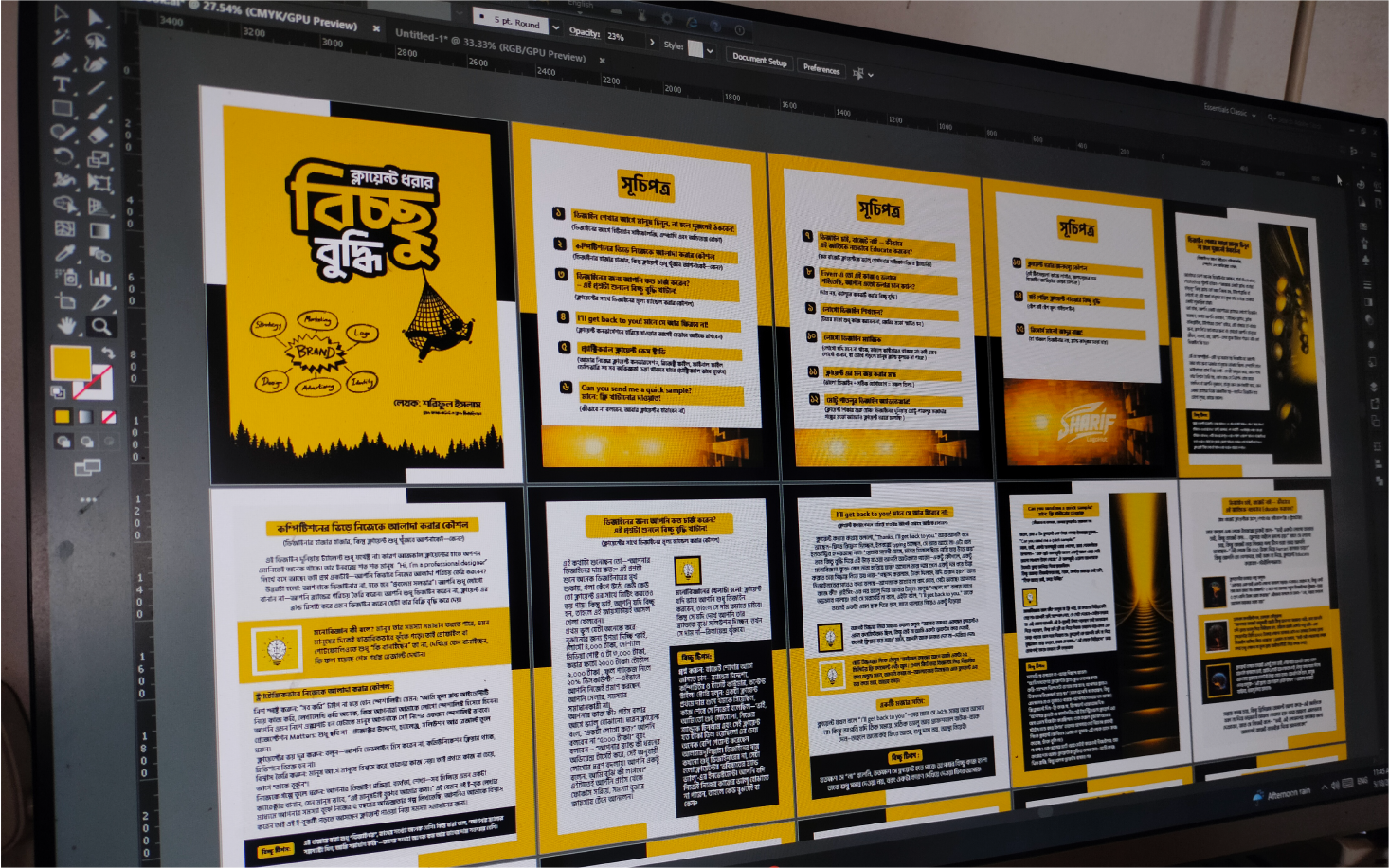Click the yellow Fill color swatch
Screen dimensions: 1389x868
tap(71, 362)
